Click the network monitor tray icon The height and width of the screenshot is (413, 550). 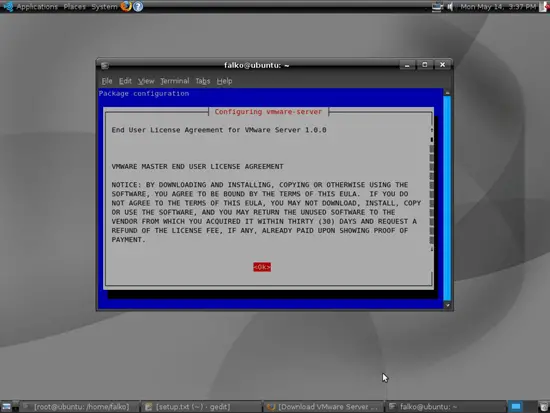(437, 7)
